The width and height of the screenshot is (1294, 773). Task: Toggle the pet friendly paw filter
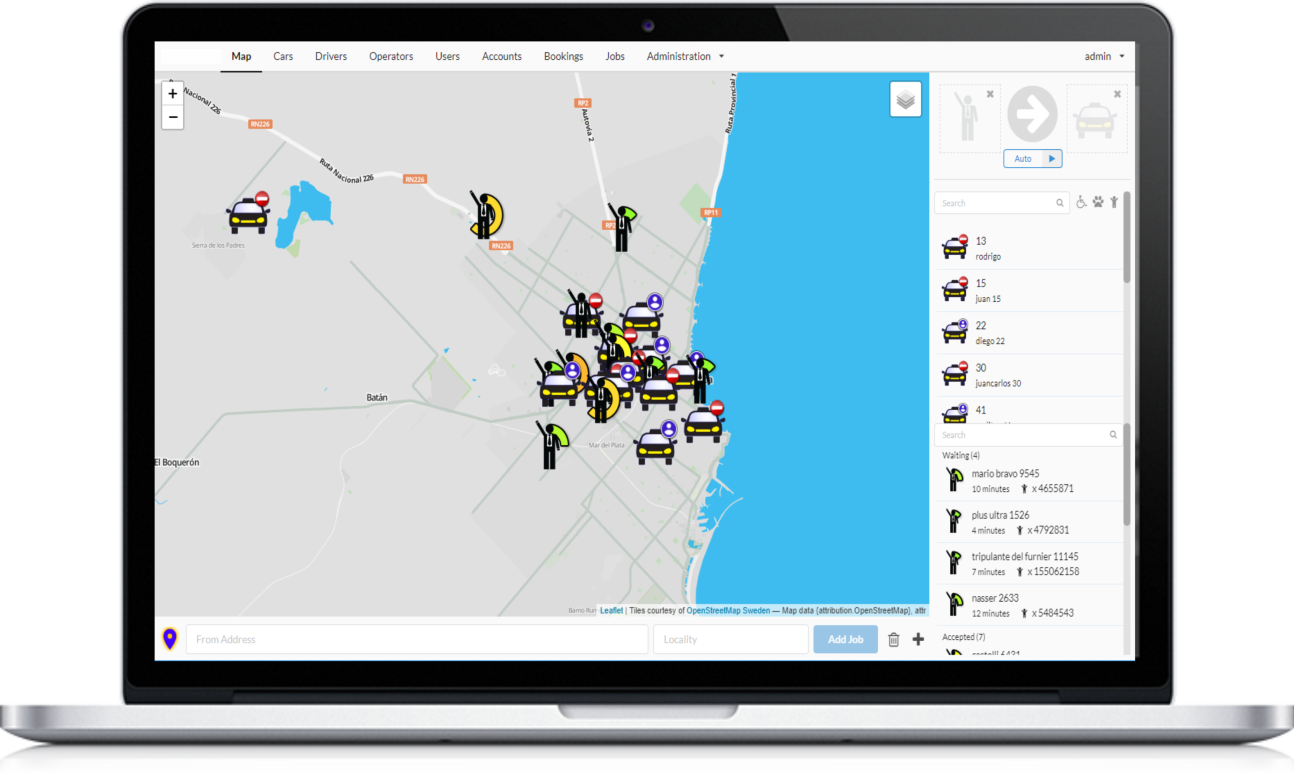[x=1097, y=203]
